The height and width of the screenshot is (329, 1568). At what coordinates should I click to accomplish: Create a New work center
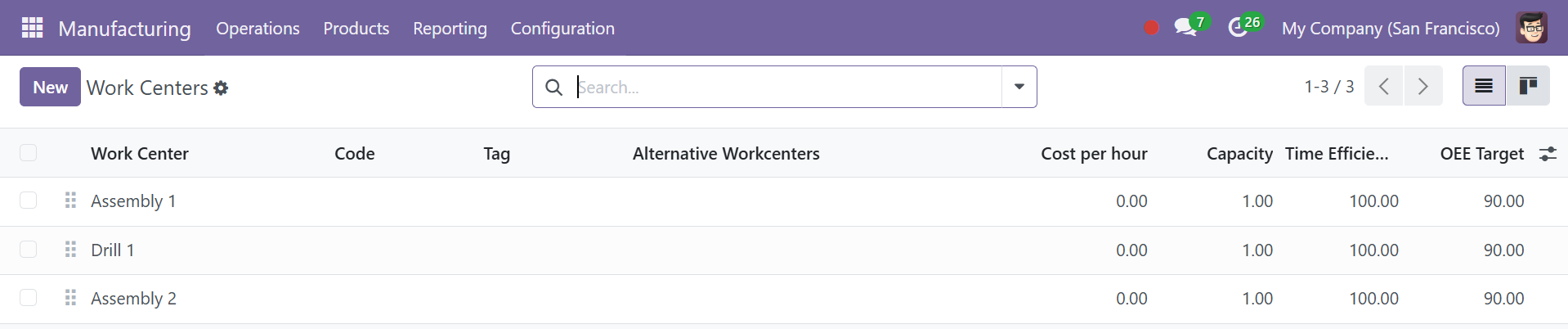pos(50,87)
